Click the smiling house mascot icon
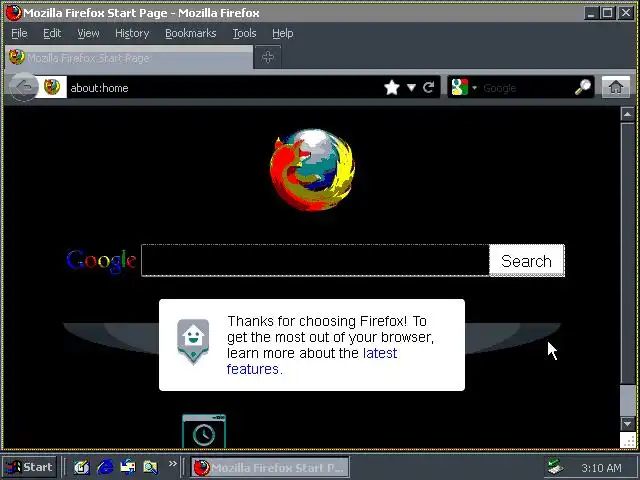640x480 pixels. [193, 341]
